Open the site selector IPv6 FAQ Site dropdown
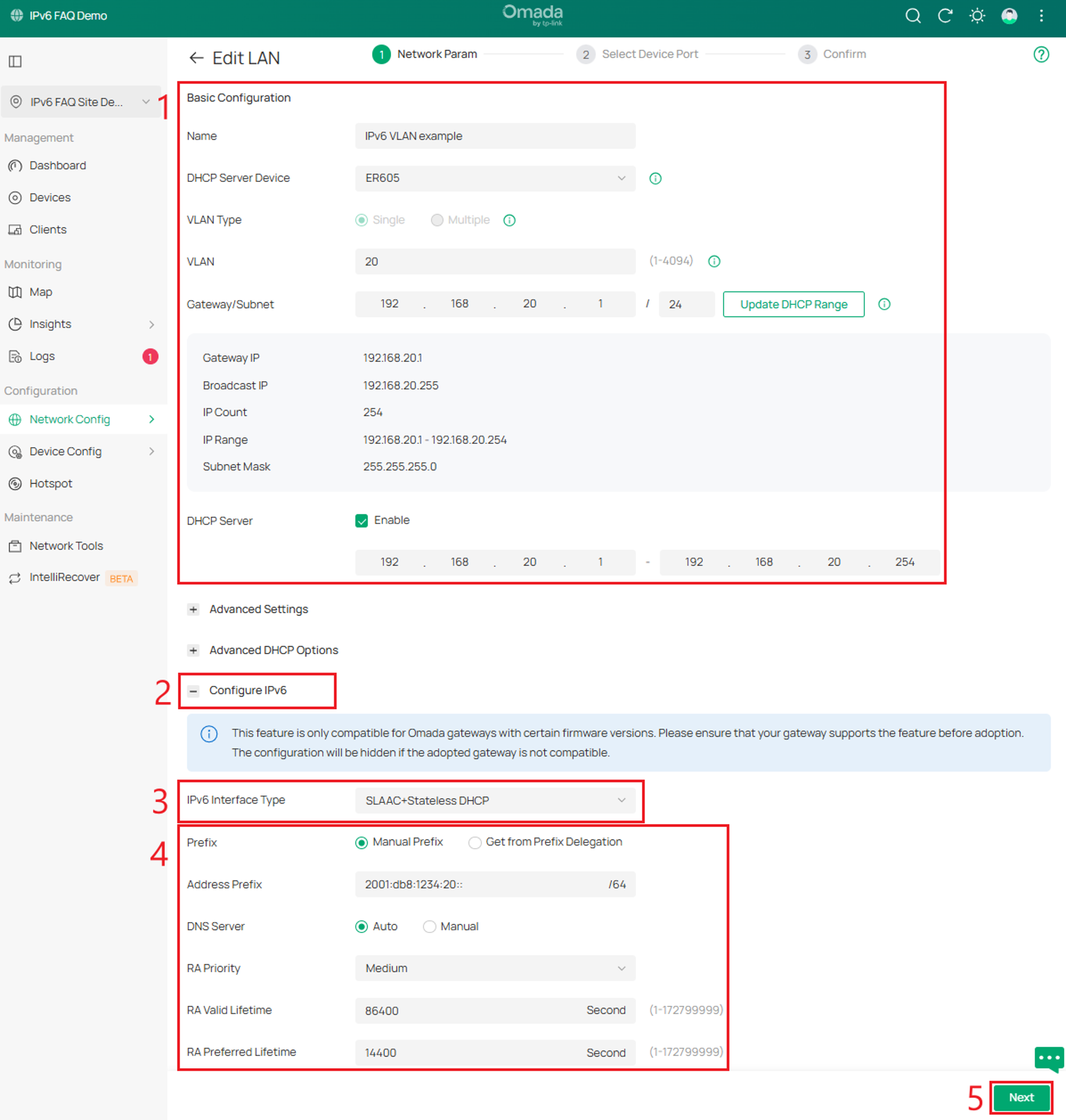 (x=81, y=102)
